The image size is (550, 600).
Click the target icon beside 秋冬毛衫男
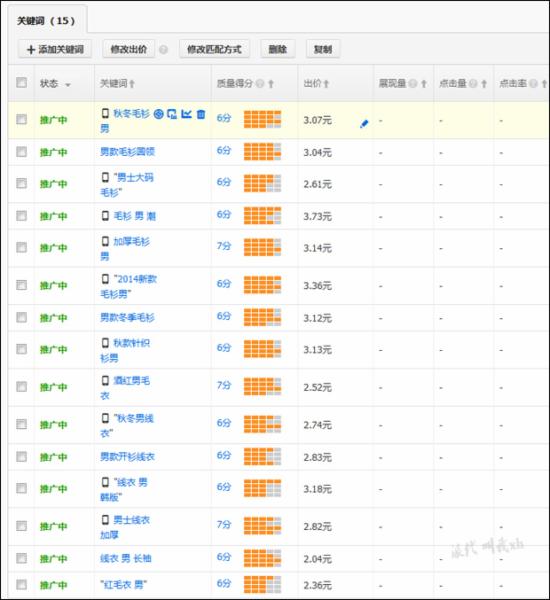pyautogui.click(x=158, y=114)
